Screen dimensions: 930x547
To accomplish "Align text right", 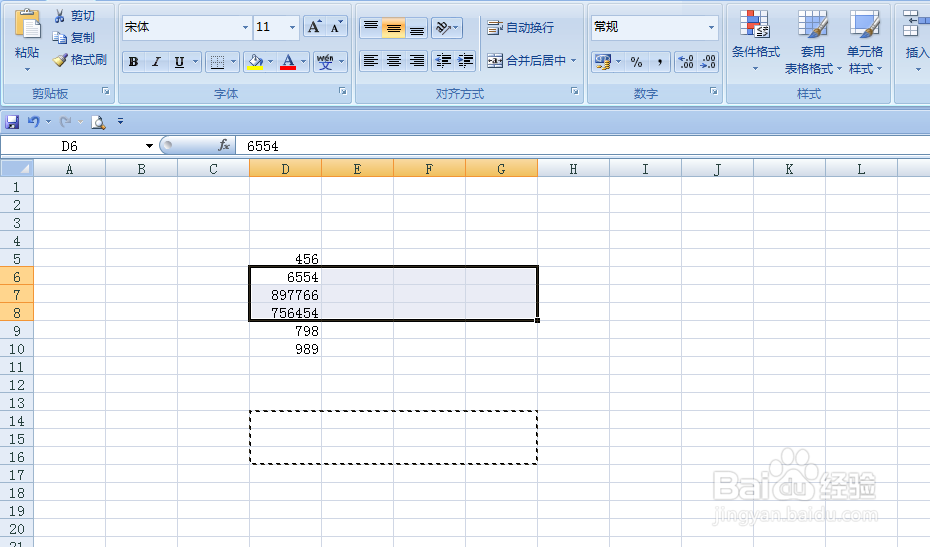I will click(417, 61).
